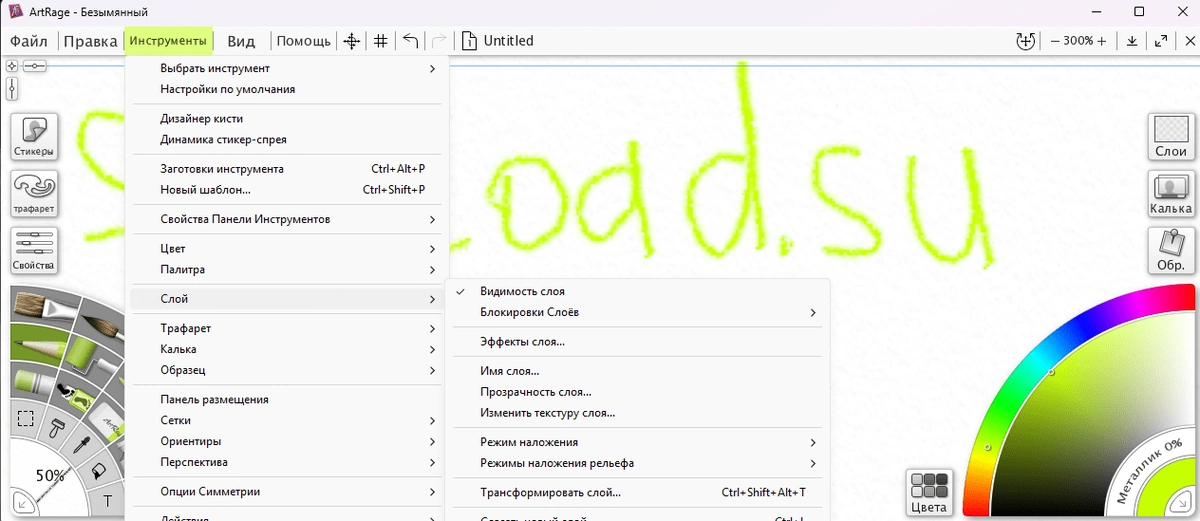Select the rectangular selection tool

(x=25, y=418)
